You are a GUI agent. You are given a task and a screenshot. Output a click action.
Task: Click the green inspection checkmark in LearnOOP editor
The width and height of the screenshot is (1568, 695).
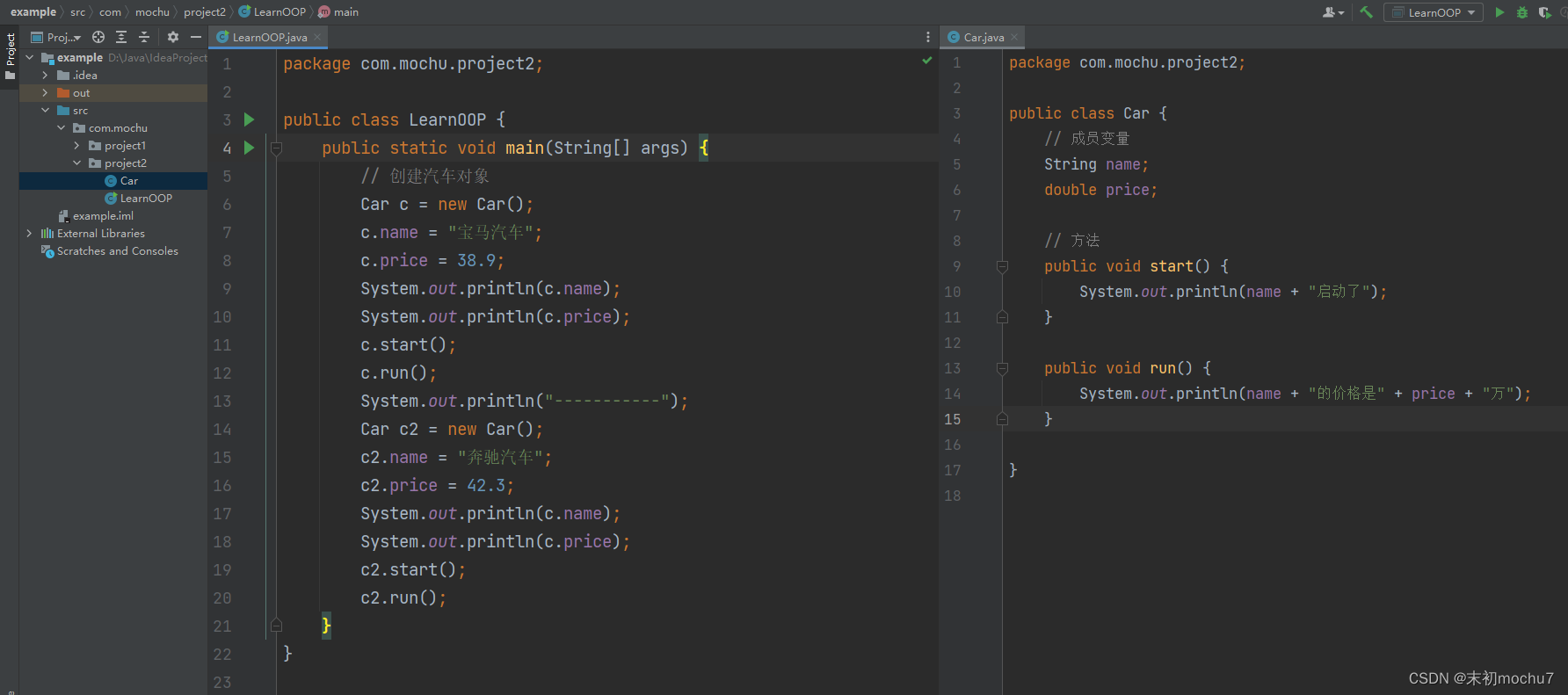point(926,61)
